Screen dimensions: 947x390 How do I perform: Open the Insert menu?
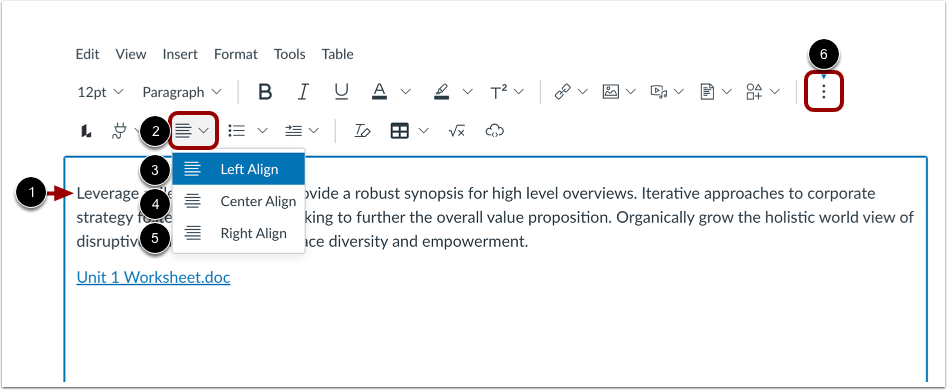point(180,54)
